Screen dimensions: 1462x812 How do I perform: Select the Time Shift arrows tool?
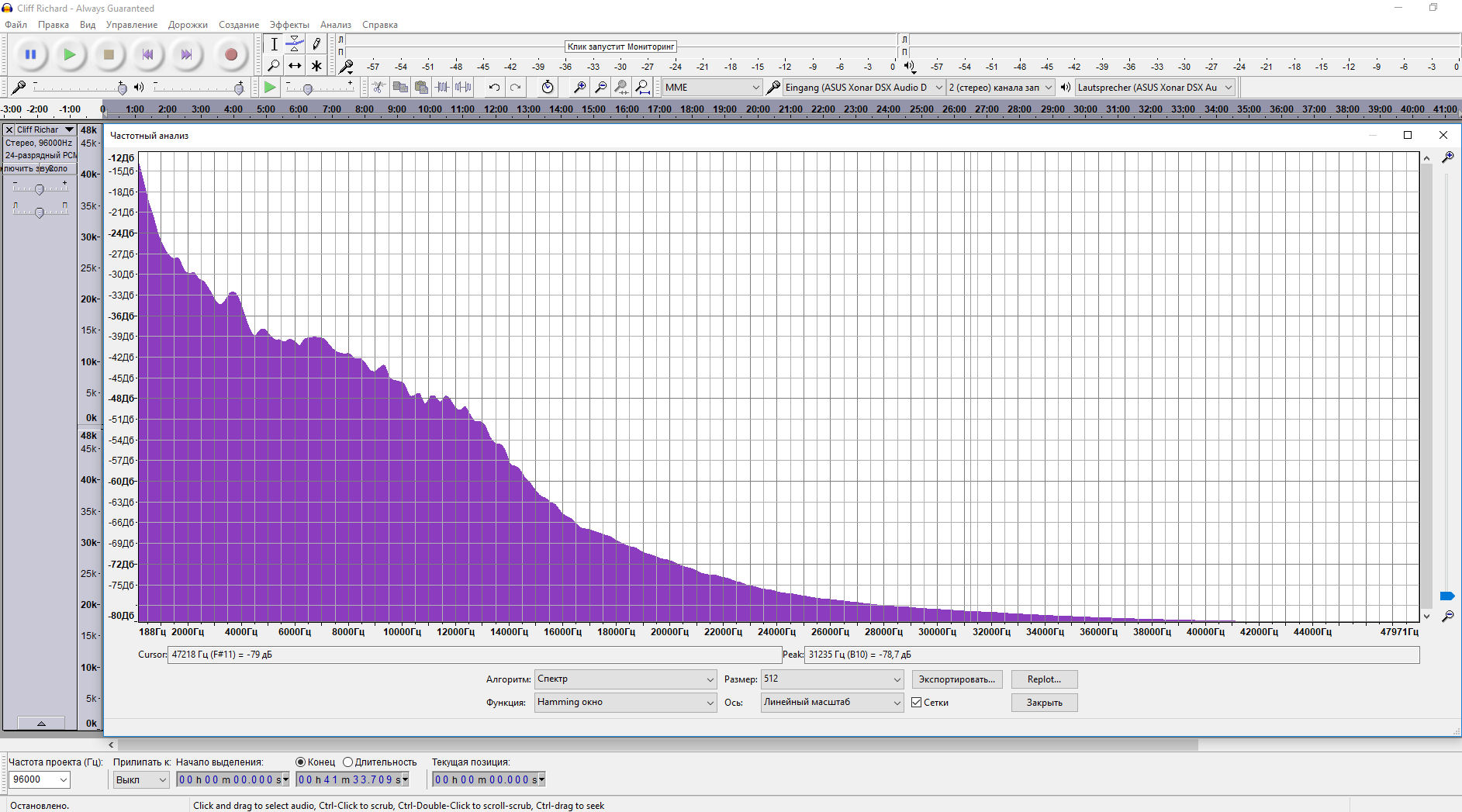pyautogui.click(x=295, y=66)
